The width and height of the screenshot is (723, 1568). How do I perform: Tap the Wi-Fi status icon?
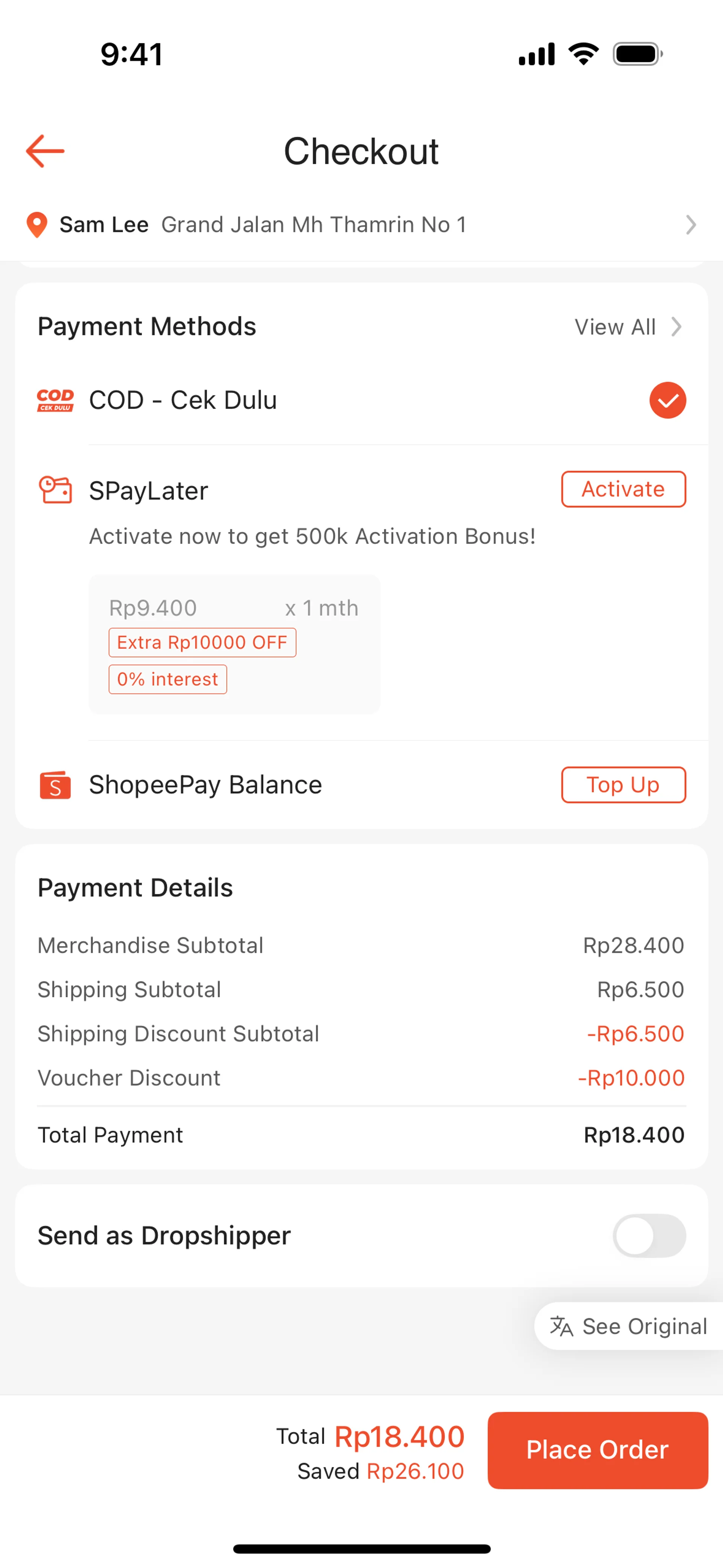coord(584,54)
